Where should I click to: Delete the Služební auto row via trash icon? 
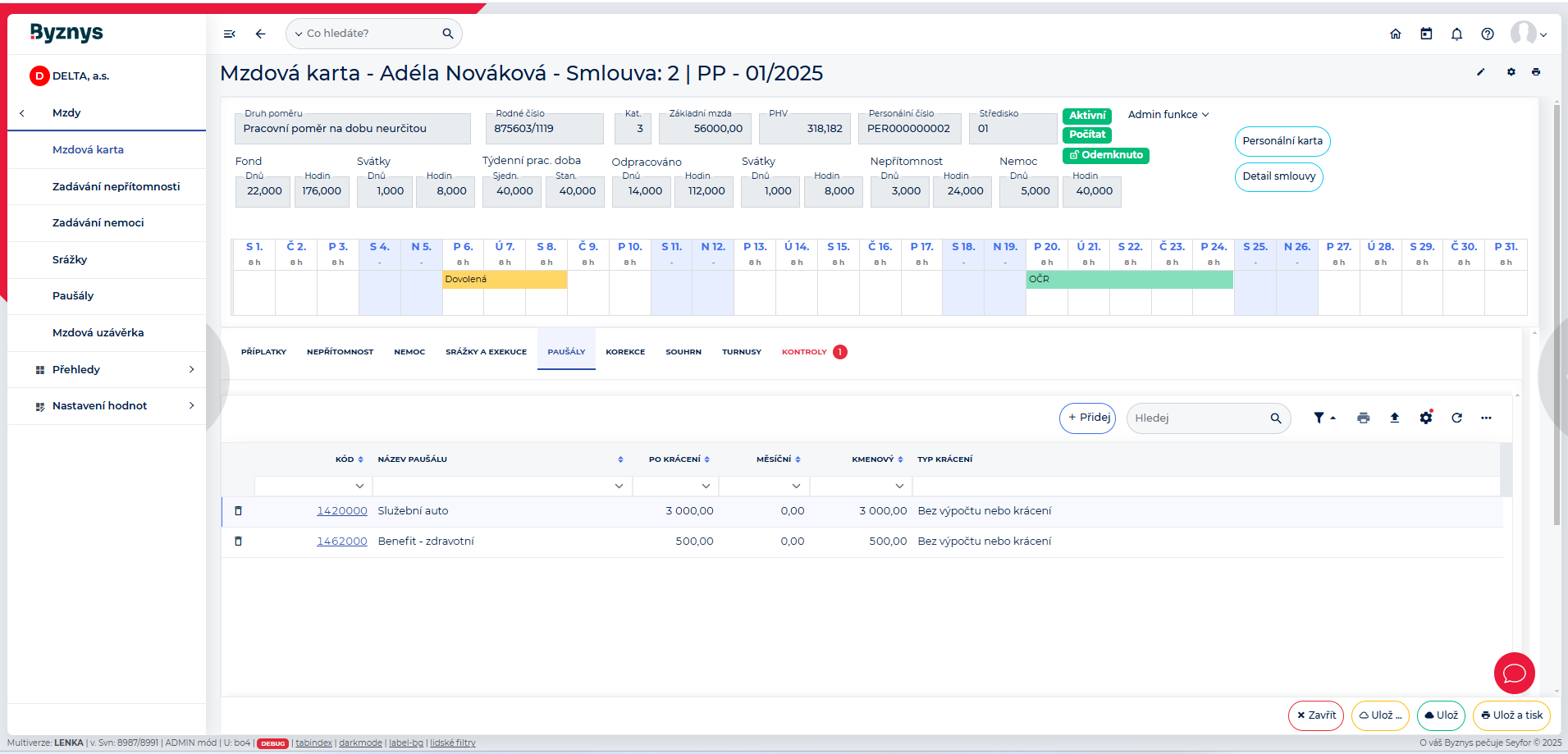coord(239,510)
